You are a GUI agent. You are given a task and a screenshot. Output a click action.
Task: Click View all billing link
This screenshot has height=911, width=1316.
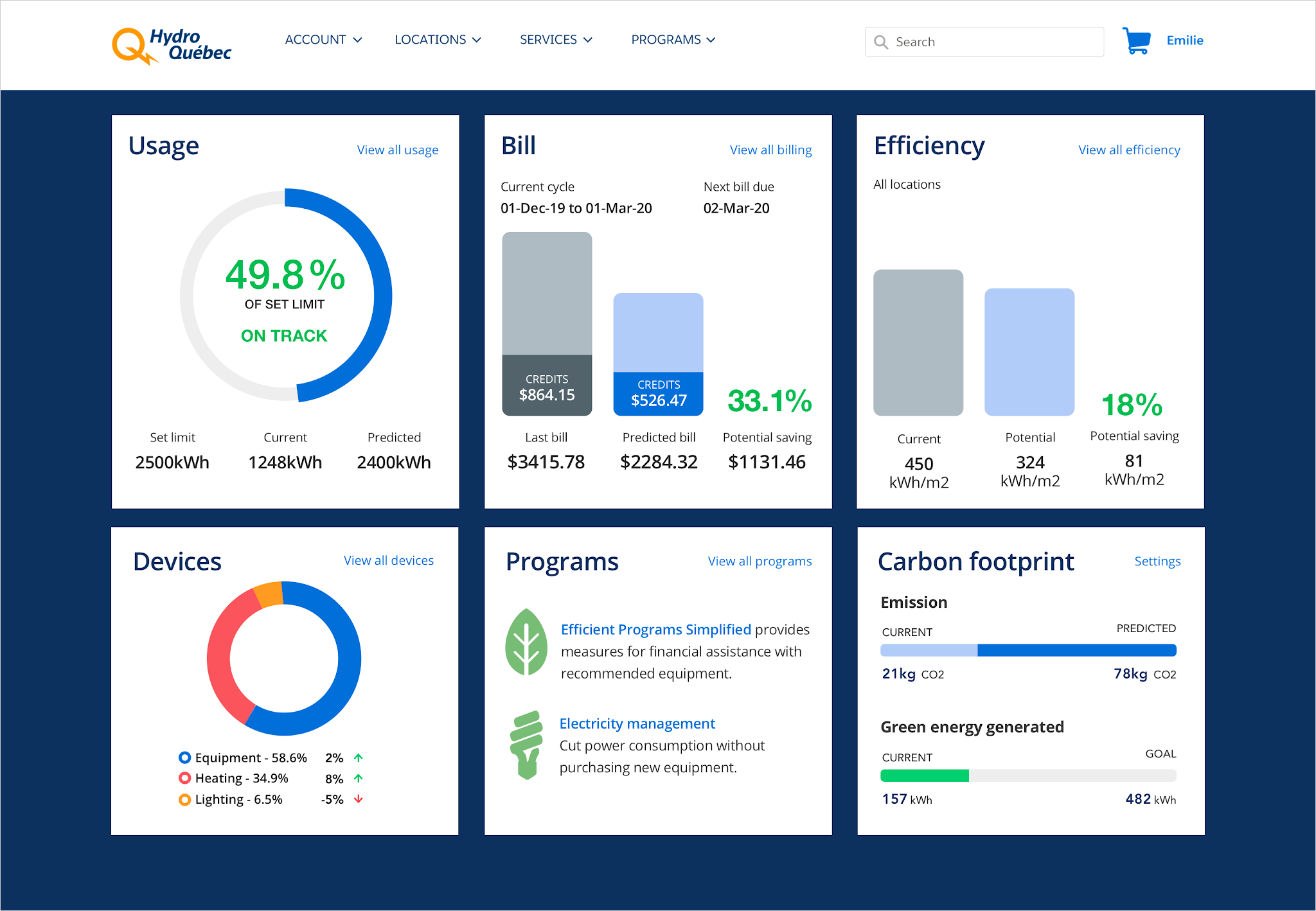pyautogui.click(x=770, y=150)
